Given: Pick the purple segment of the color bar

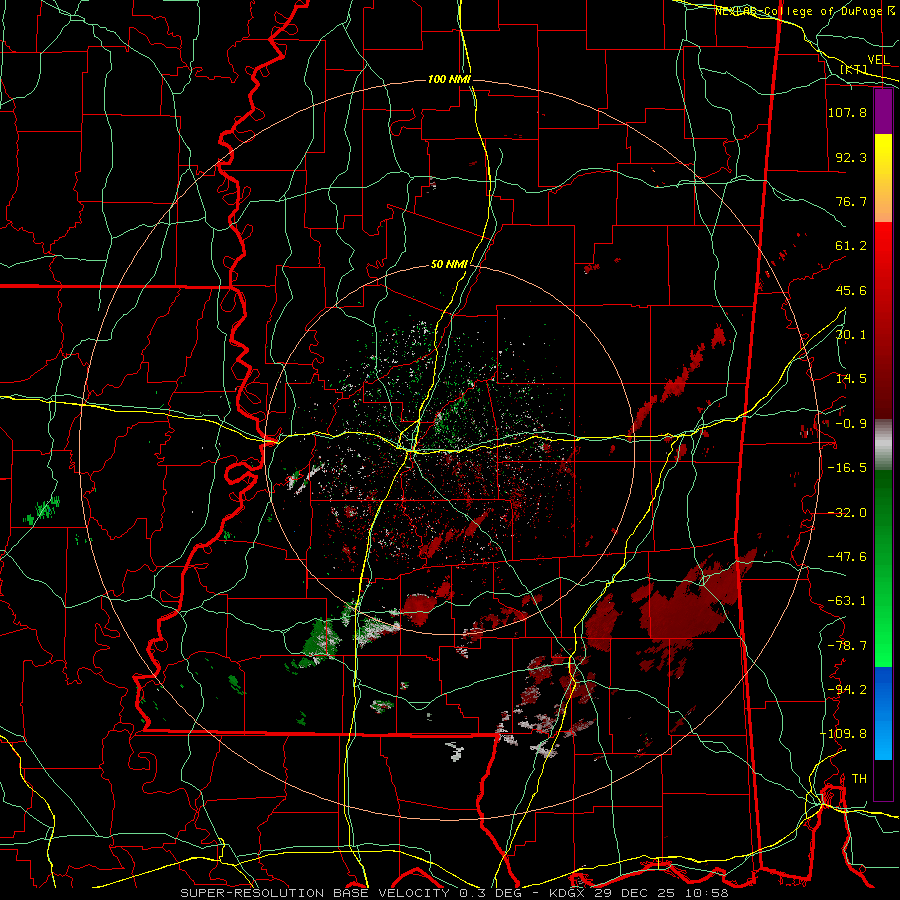Looking at the screenshot, I should tap(883, 112).
